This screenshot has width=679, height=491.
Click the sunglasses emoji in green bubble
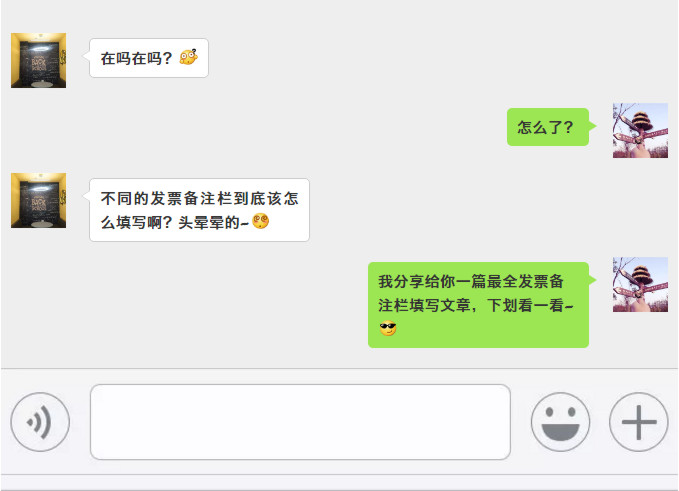click(388, 329)
